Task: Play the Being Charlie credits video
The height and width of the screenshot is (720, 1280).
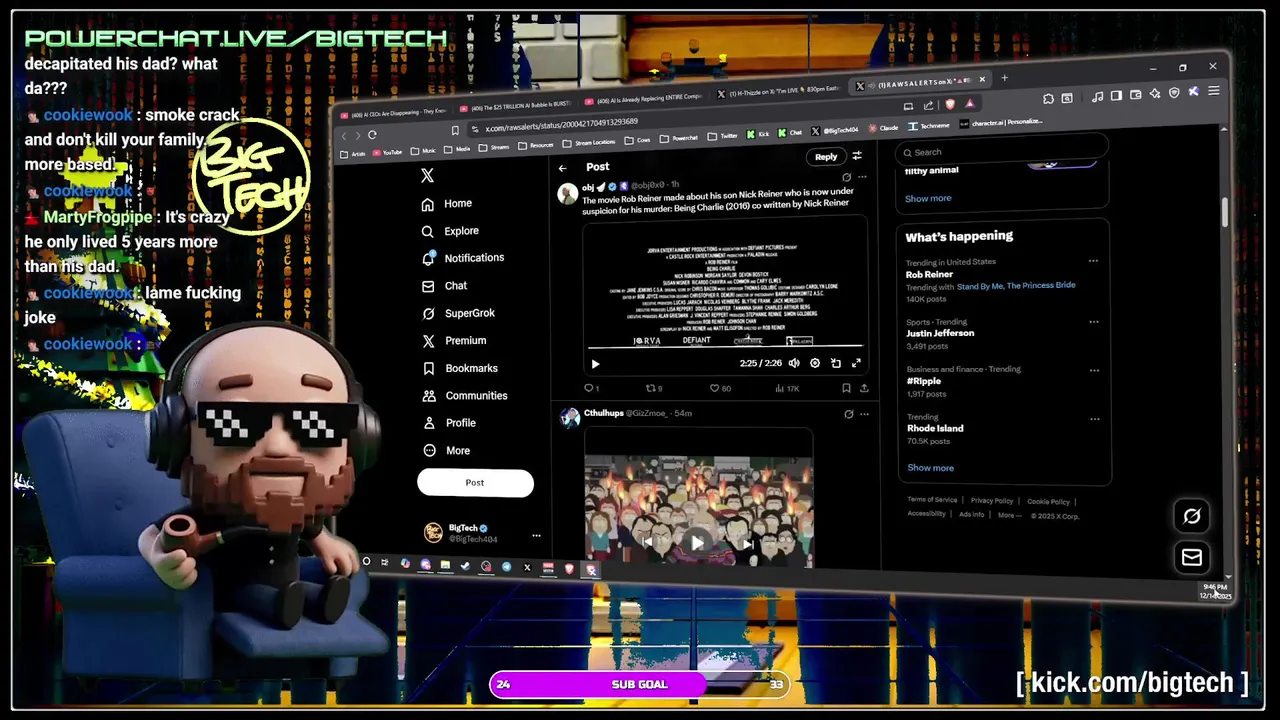Action: [x=595, y=364]
